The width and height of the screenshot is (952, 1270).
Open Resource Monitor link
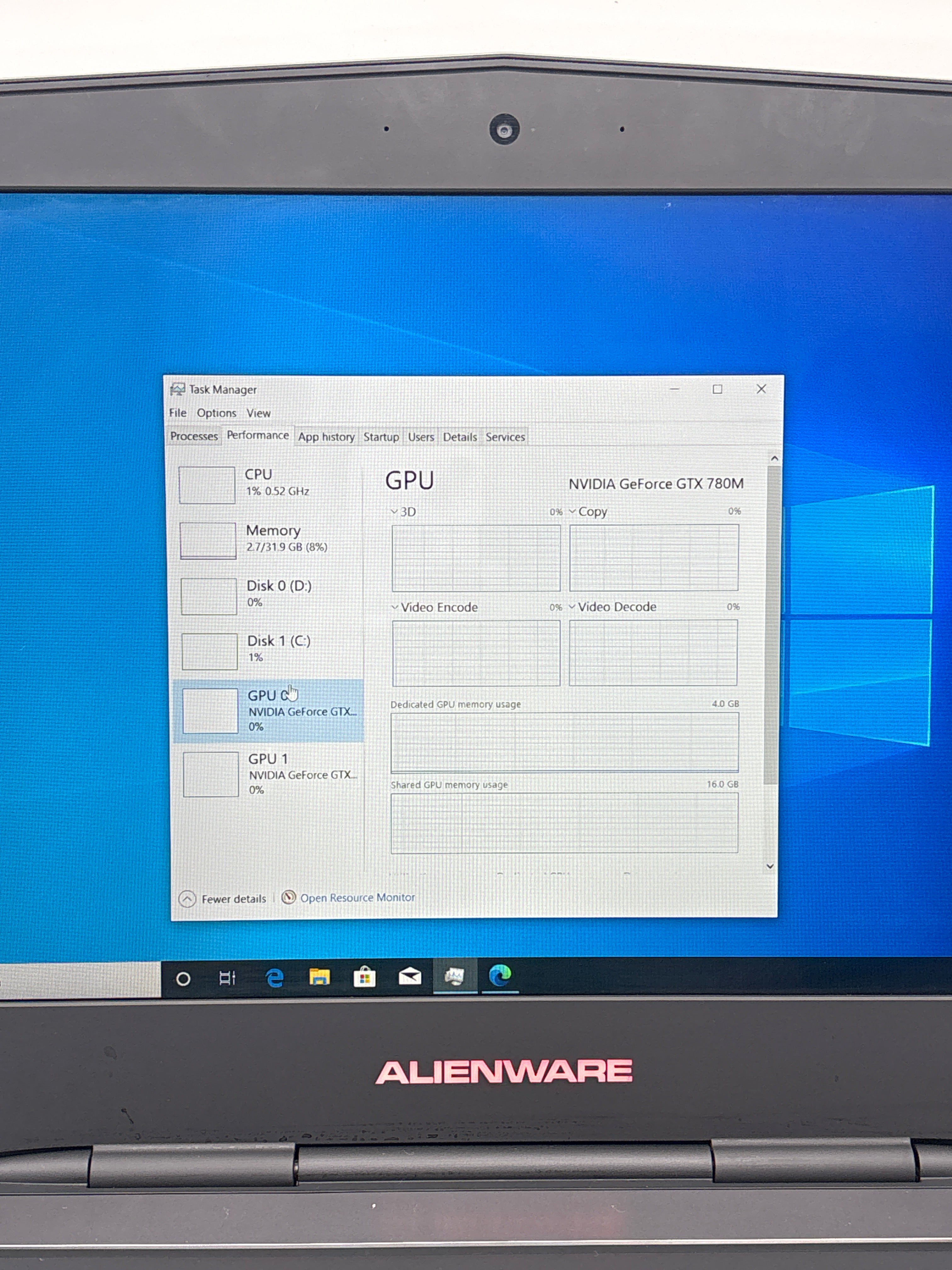click(x=357, y=897)
